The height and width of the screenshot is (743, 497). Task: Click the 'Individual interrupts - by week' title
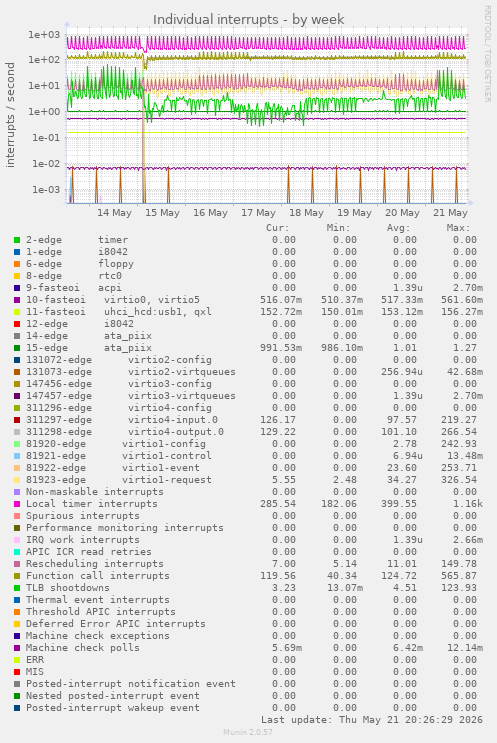click(x=248, y=19)
